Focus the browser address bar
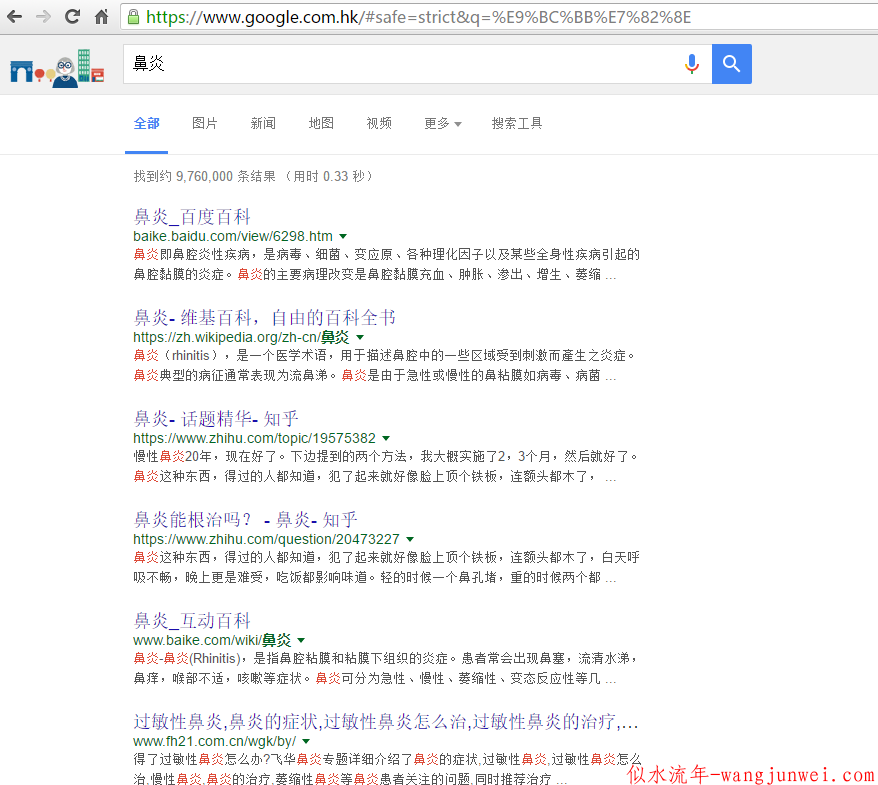The height and width of the screenshot is (785, 878). pos(498,17)
